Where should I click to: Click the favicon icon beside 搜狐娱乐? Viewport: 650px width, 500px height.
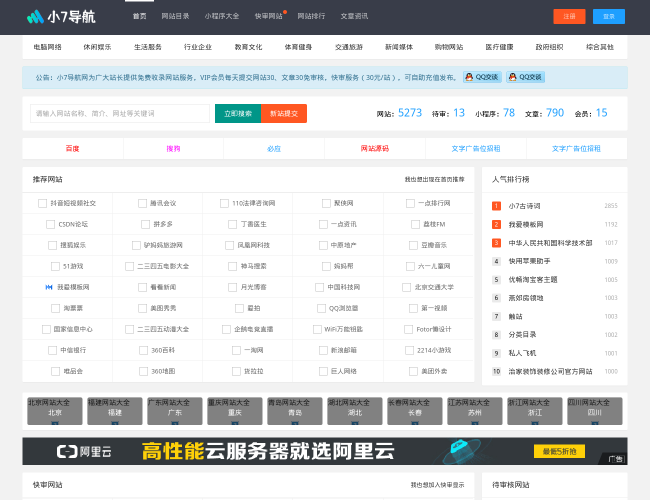click(x=53, y=245)
